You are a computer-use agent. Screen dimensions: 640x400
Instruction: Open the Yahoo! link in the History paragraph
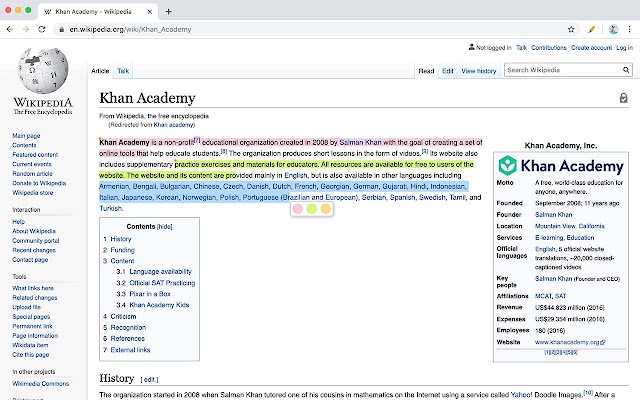pyautogui.click(x=522, y=395)
